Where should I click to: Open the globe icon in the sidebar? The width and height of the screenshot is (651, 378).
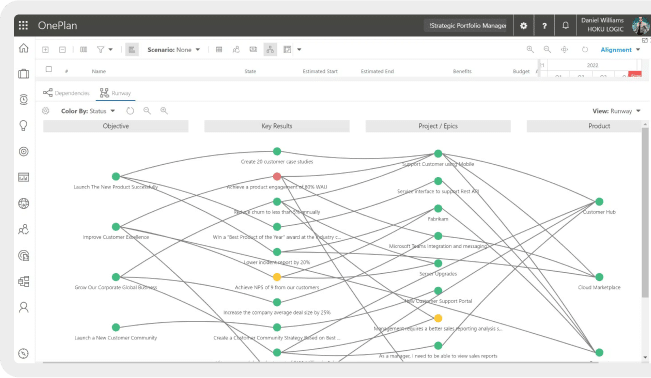point(24,204)
